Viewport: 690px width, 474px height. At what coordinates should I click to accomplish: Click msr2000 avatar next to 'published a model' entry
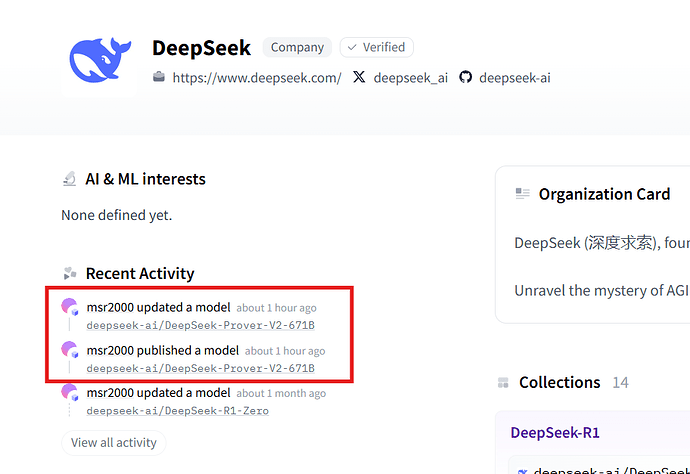pyautogui.click(x=70, y=349)
